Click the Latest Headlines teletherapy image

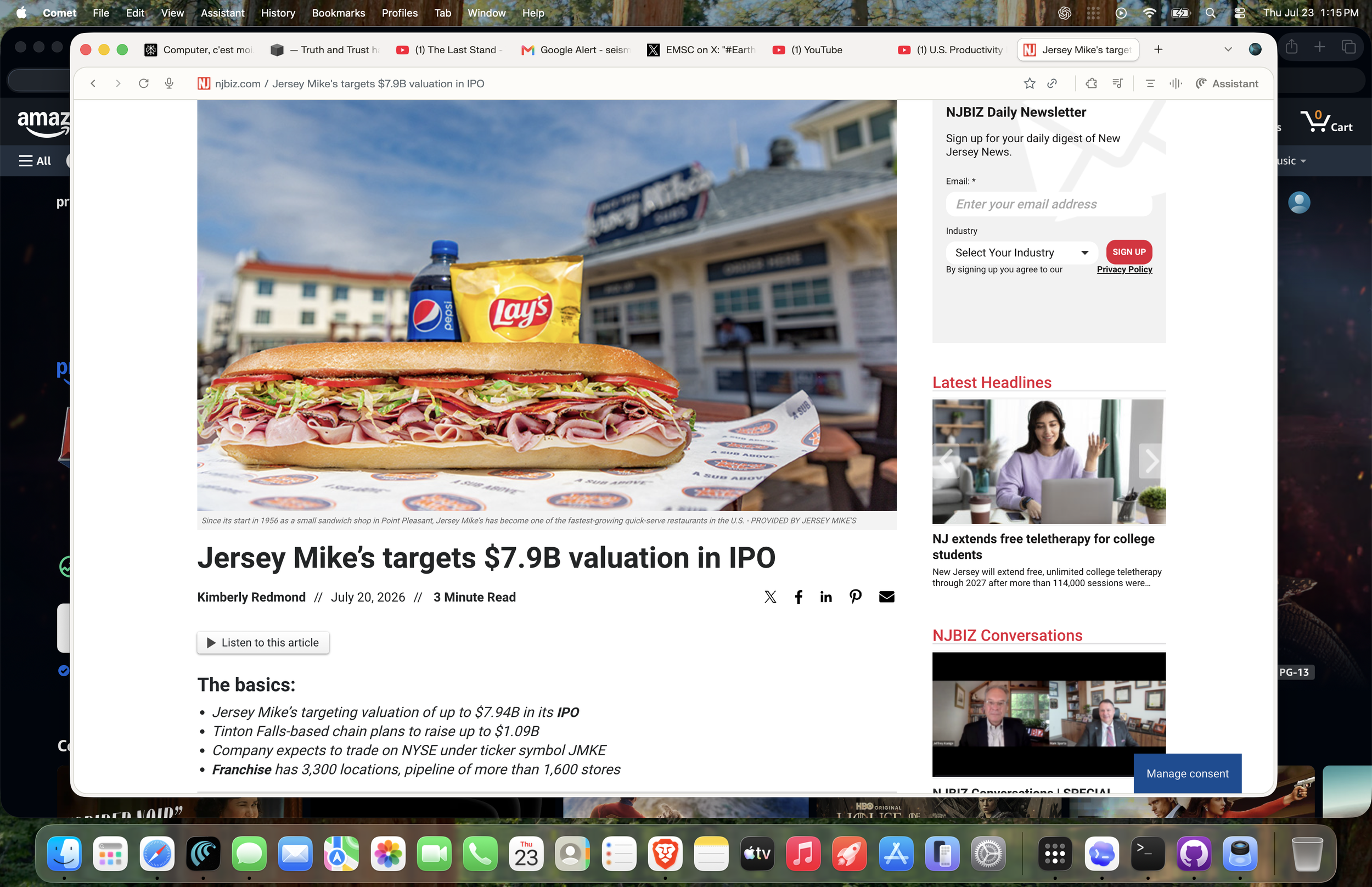point(1048,462)
